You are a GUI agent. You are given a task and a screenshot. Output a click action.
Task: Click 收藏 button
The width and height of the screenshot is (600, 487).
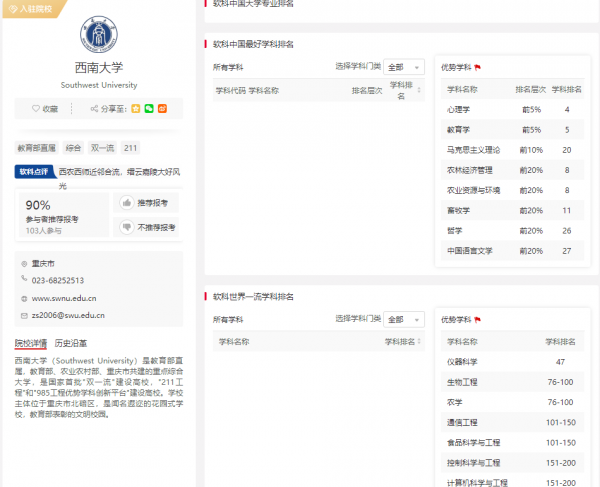[x=45, y=109]
